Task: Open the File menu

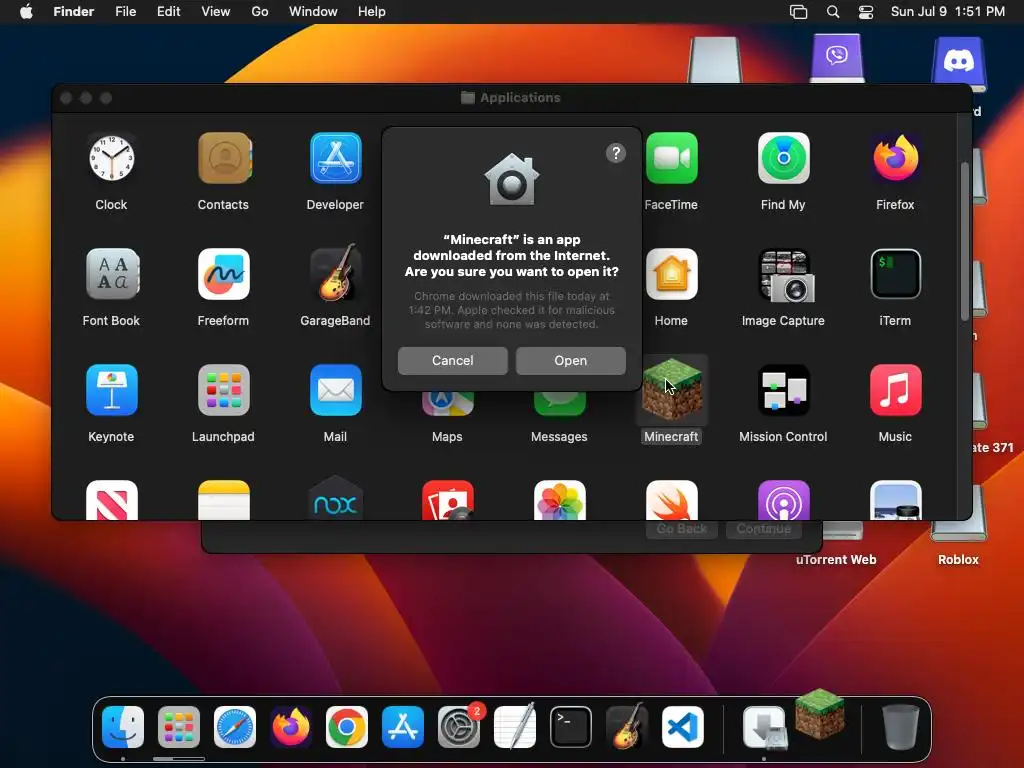Action: pyautogui.click(x=125, y=12)
